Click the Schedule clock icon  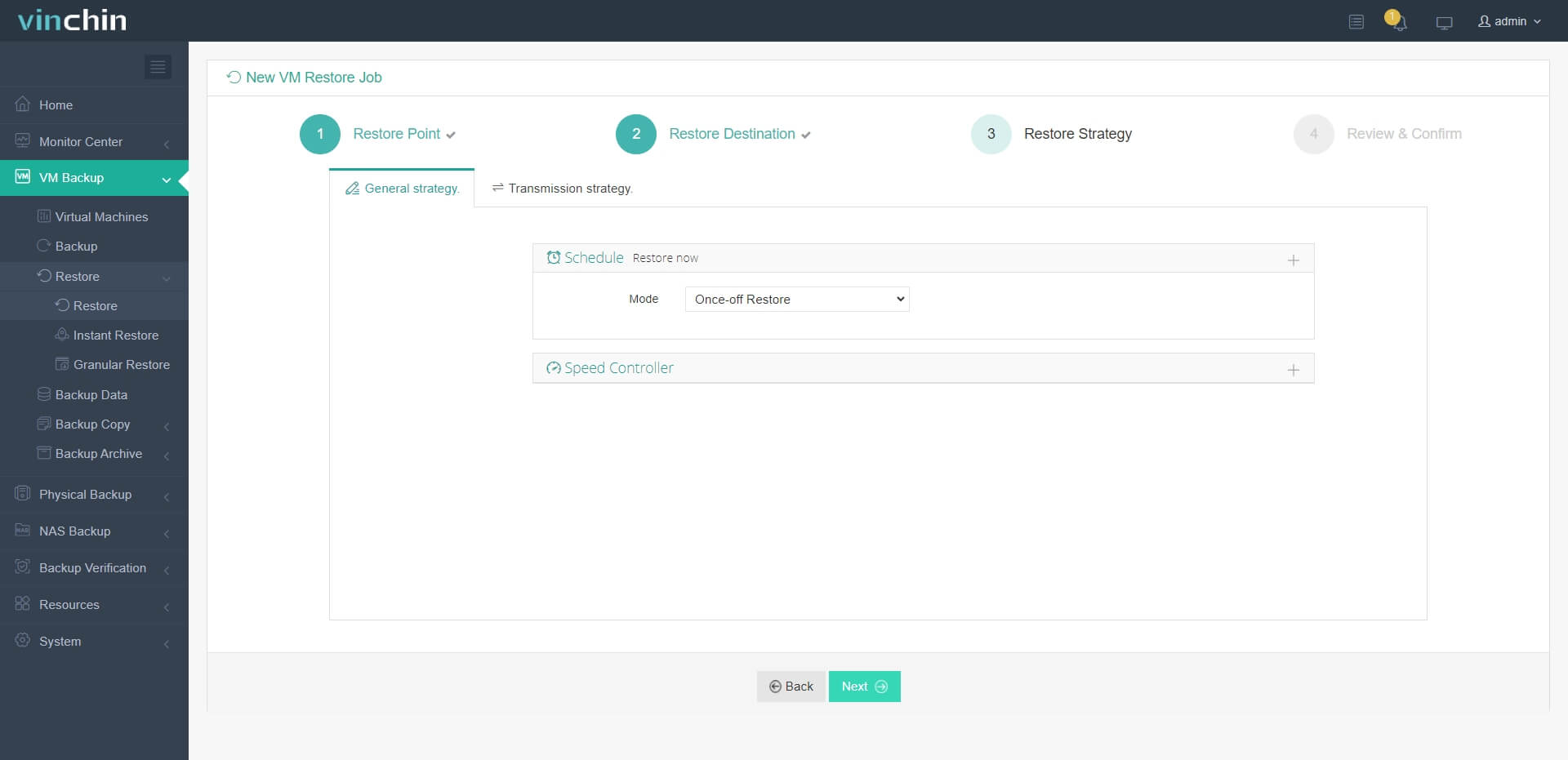[x=552, y=257]
